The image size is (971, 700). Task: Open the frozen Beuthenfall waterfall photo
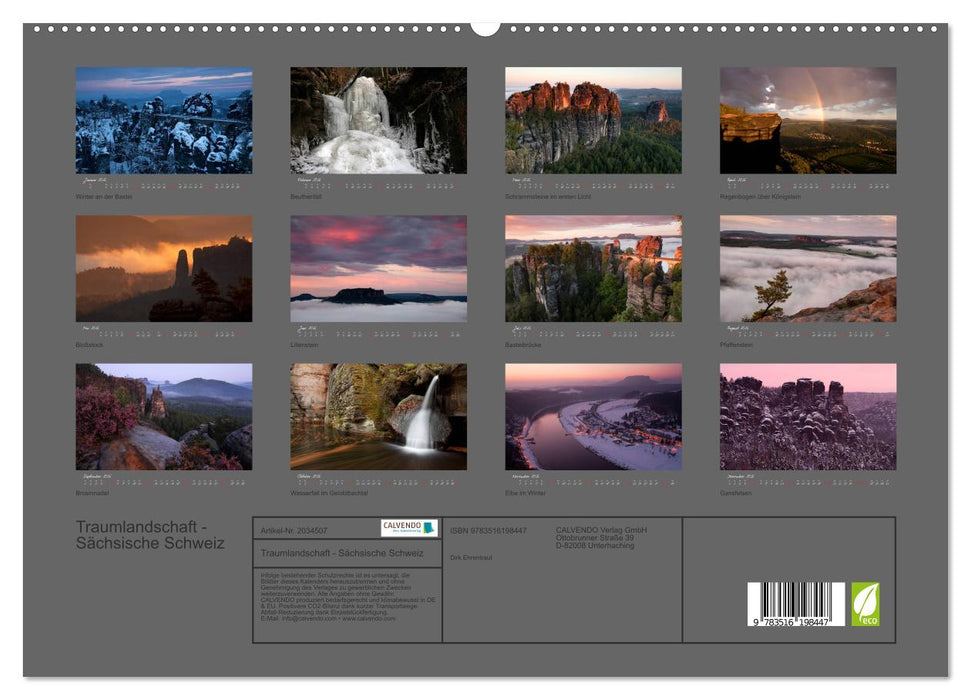point(378,121)
